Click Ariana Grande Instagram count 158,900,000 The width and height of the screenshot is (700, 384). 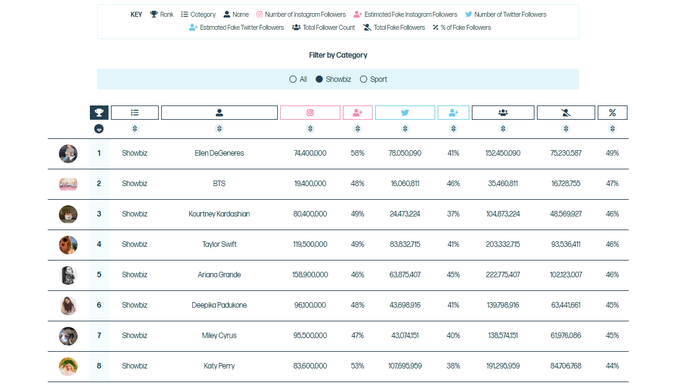[x=310, y=275]
